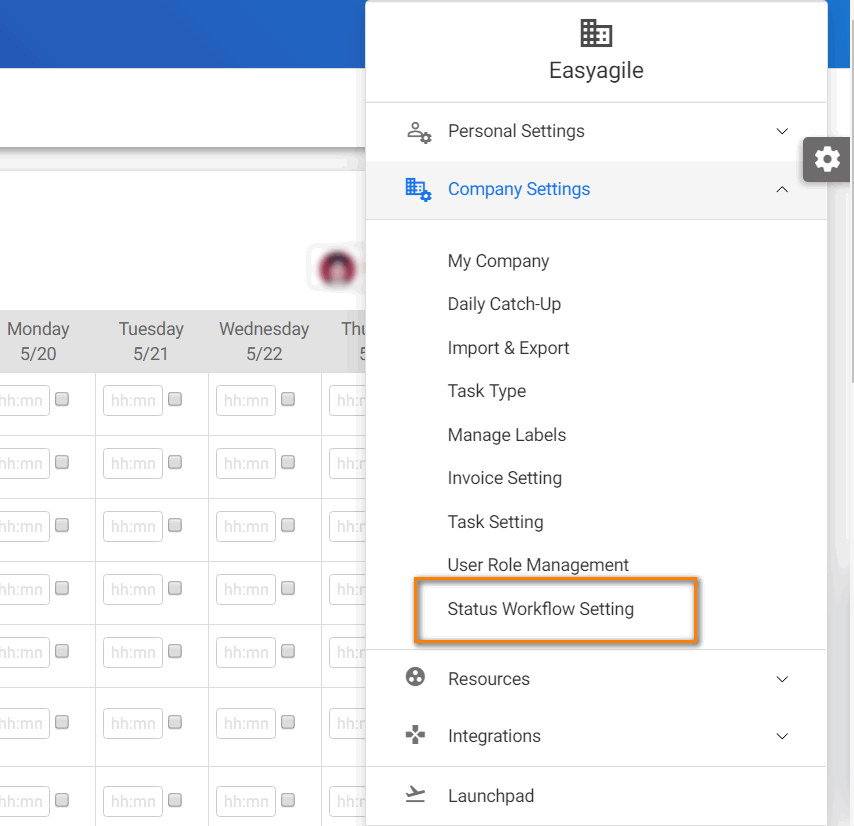The height and width of the screenshot is (826, 854).
Task: Click Tuesday hh:mn field in fourth row
Action: coord(133,589)
